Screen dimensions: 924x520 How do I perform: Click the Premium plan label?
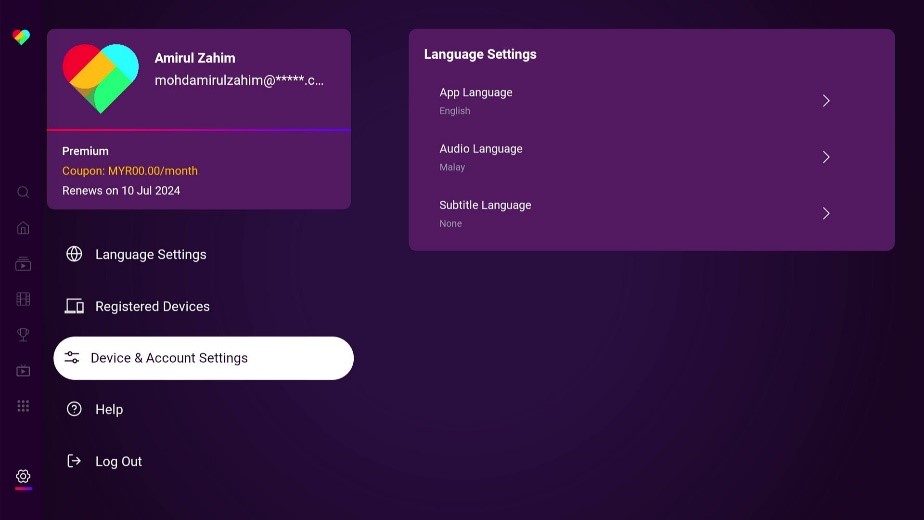point(85,151)
